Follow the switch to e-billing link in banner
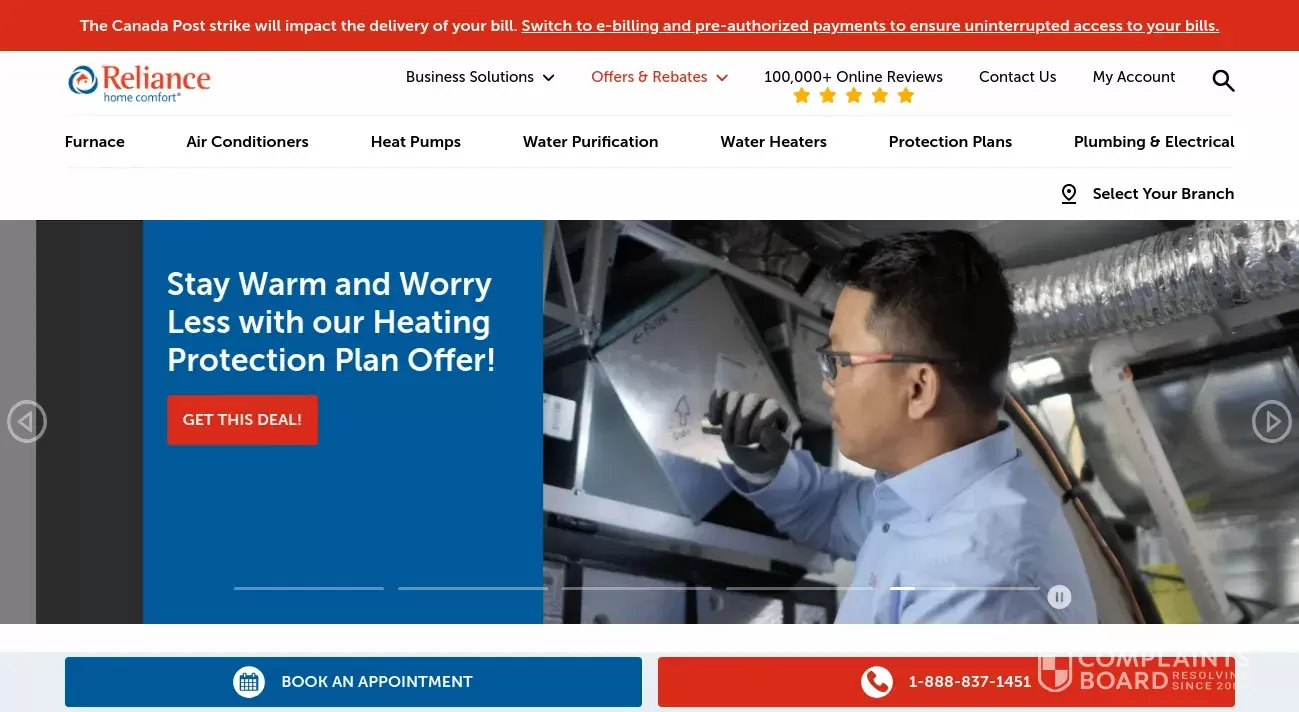Viewport: 1299px width, 712px height. coord(870,26)
